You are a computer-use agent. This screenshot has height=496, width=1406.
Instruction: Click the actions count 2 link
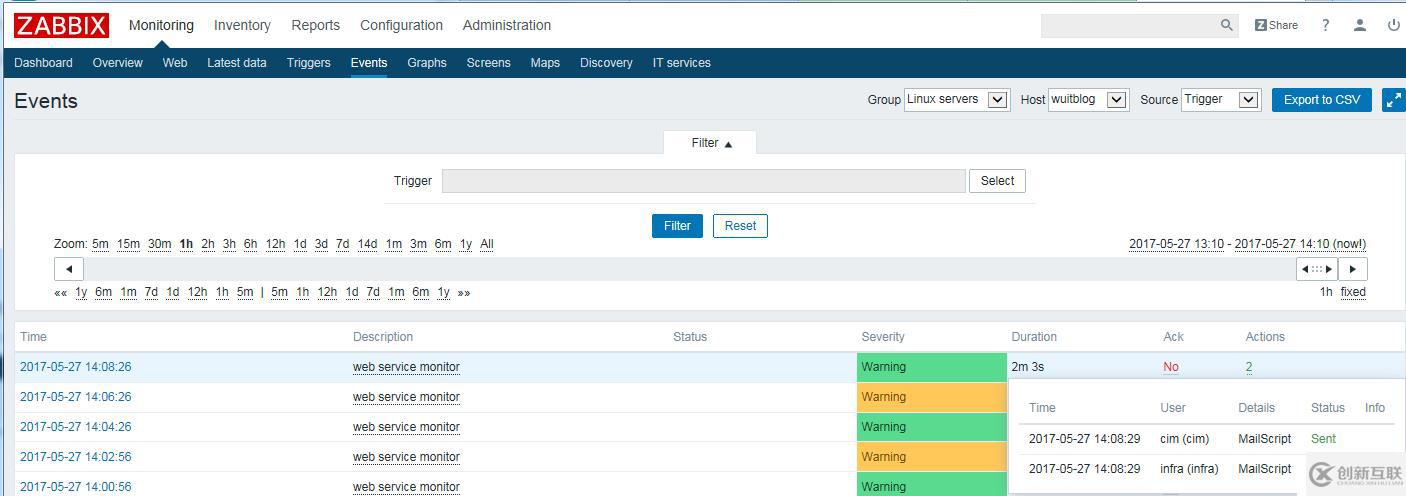tap(1249, 367)
